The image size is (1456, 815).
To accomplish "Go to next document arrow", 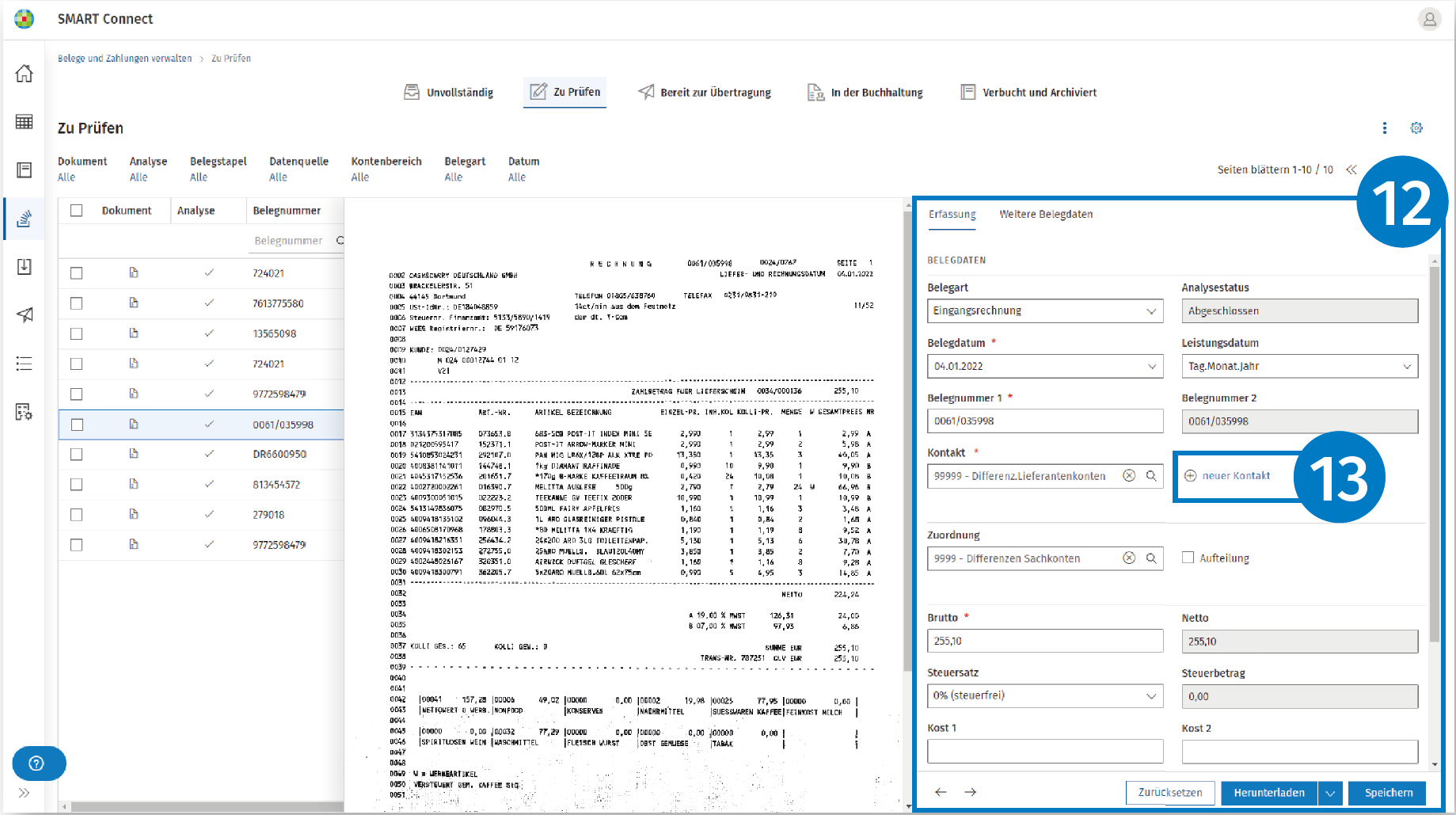I will pos(971,792).
